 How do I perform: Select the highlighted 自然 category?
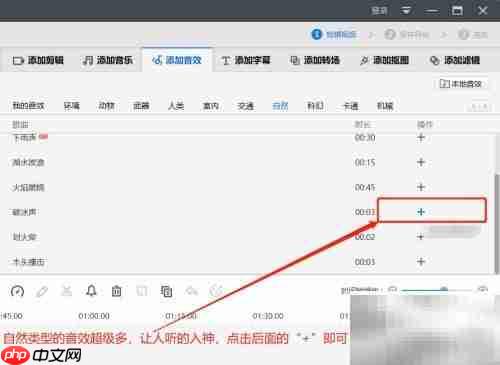point(280,106)
